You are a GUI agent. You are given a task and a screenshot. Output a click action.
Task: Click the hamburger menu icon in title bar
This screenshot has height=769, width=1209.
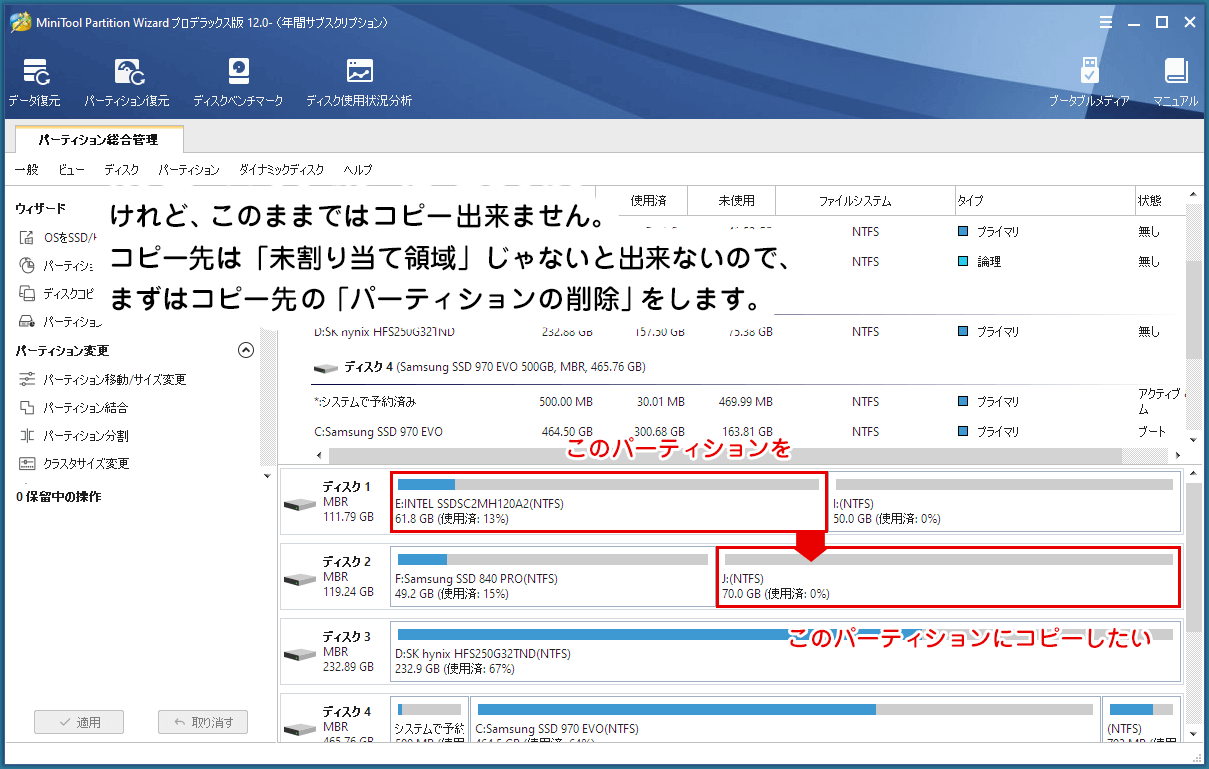click(x=1105, y=22)
